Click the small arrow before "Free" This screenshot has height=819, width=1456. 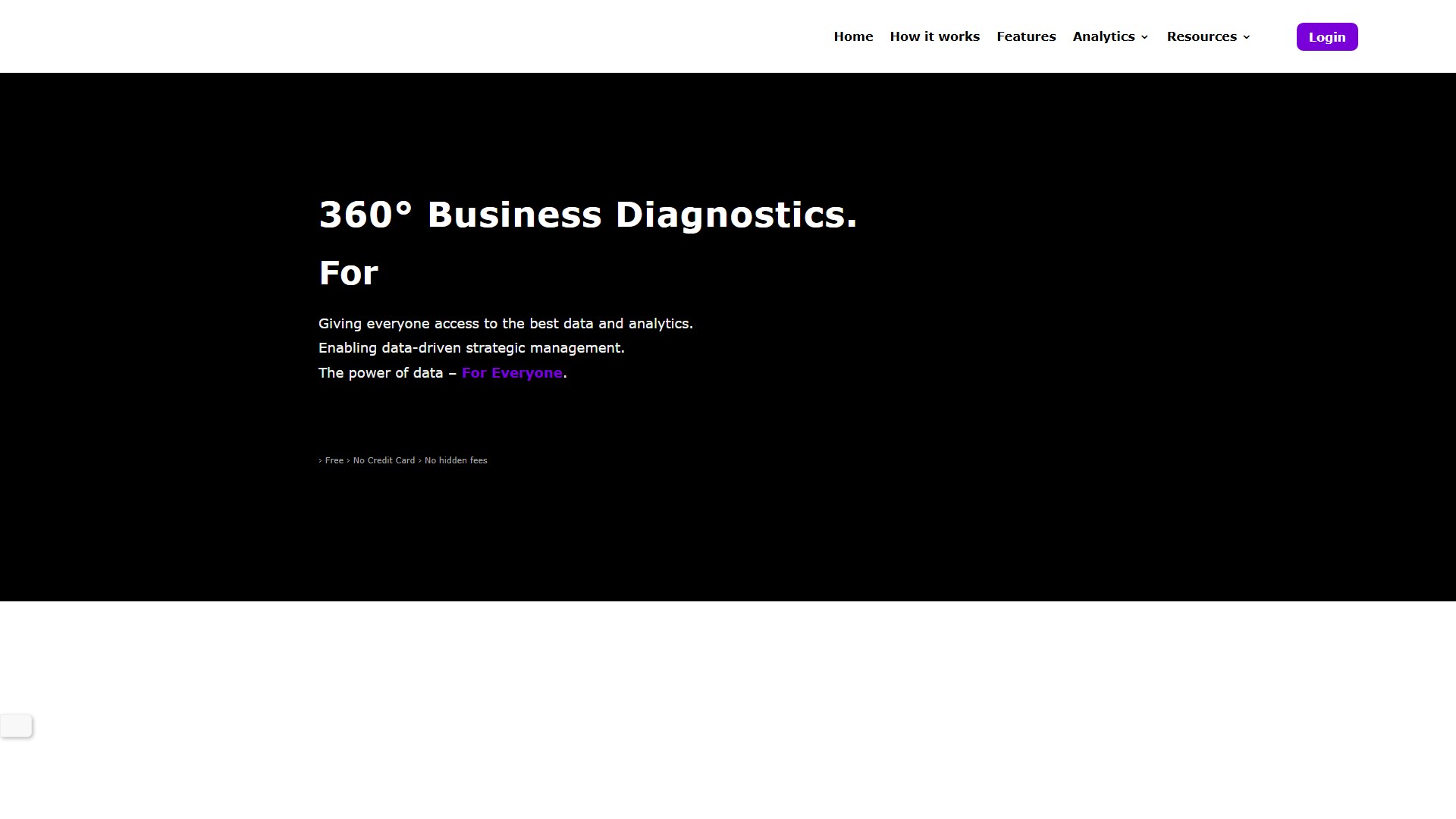(321, 460)
